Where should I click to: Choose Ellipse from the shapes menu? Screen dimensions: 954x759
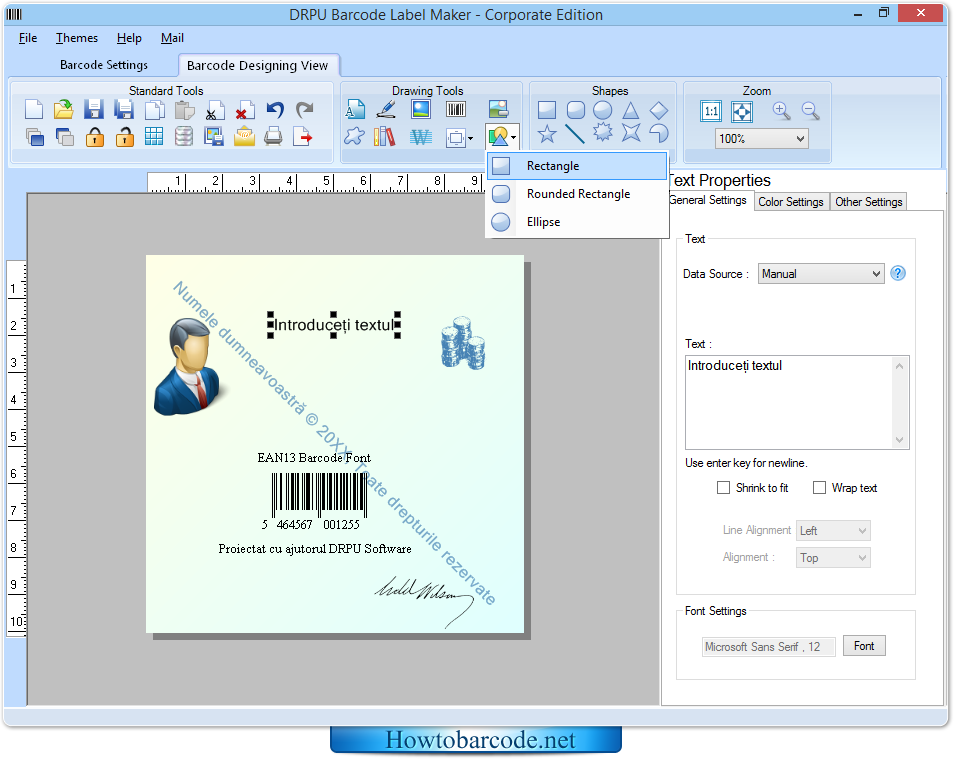pos(577,222)
